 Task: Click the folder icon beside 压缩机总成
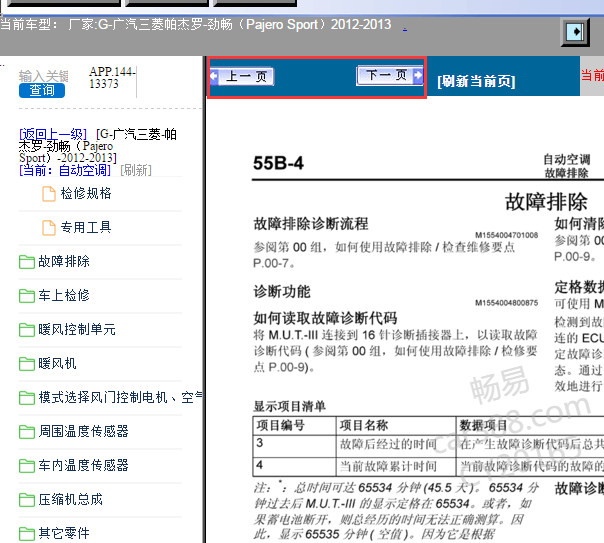(x=27, y=499)
